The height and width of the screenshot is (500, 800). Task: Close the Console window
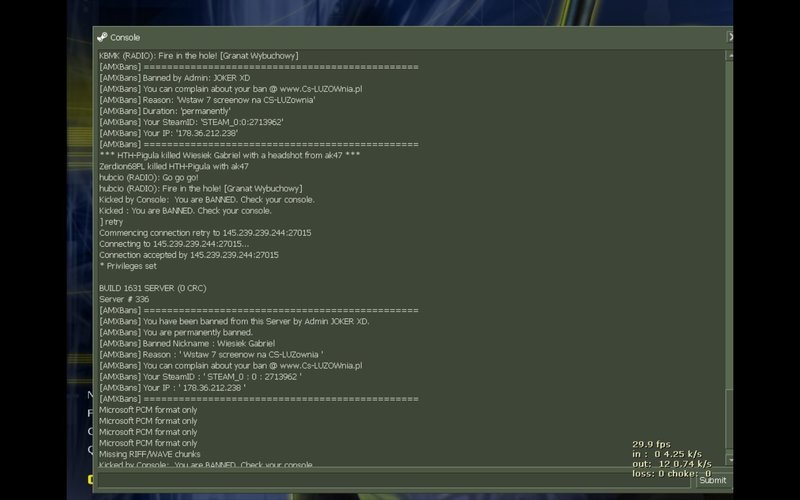pos(730,37)
